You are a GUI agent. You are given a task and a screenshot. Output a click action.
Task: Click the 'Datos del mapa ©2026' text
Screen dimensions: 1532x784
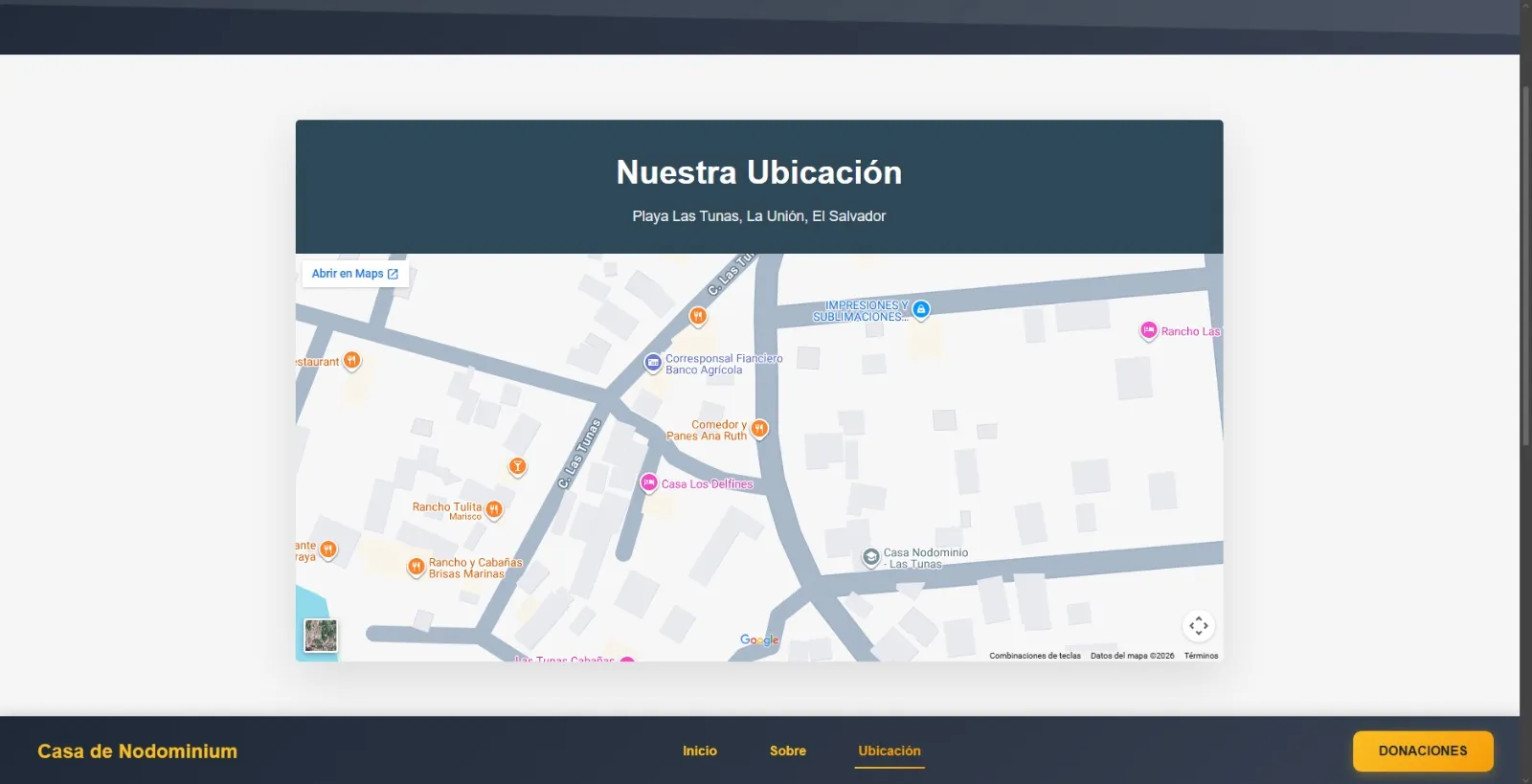click(x=1132, y=656)
